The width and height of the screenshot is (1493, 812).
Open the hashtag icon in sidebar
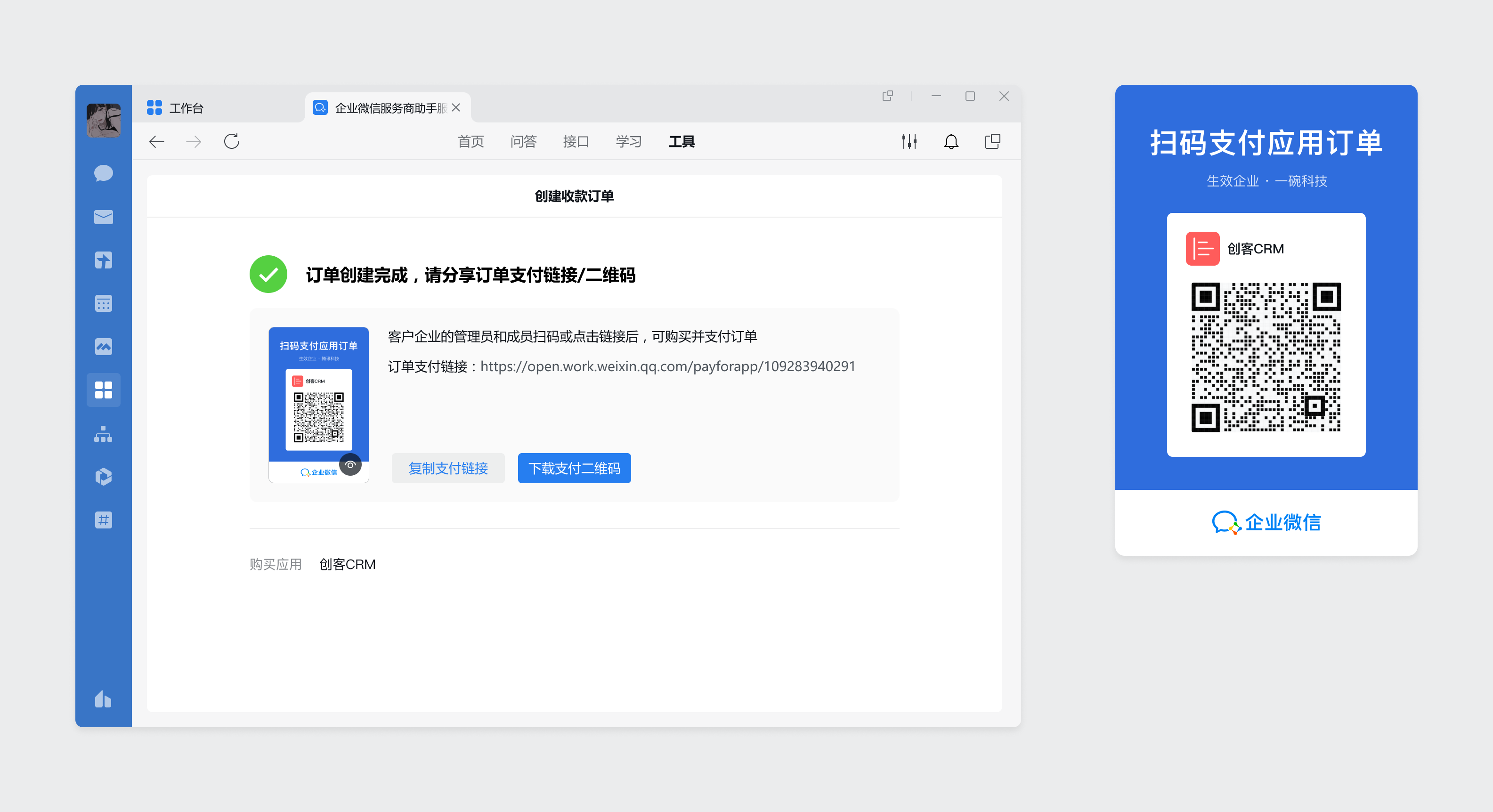tap(103, 520)
